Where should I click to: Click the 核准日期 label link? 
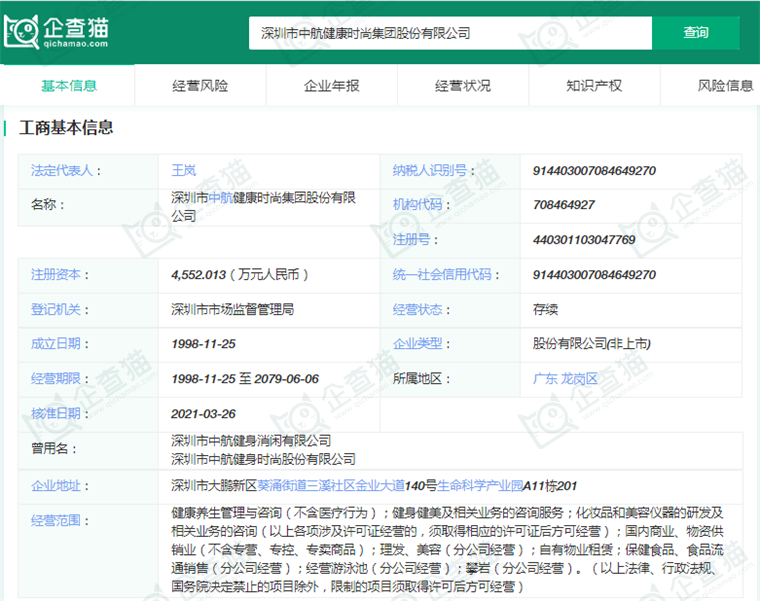(56, 413)
